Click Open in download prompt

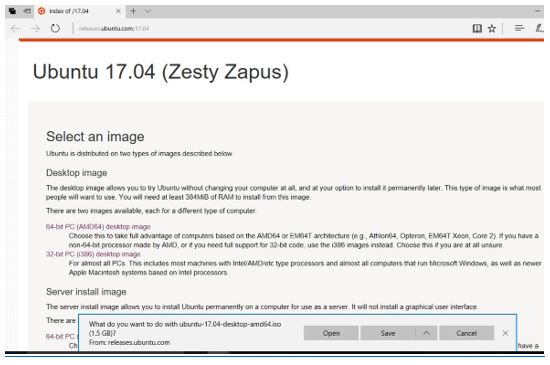[x=331, y=333]
